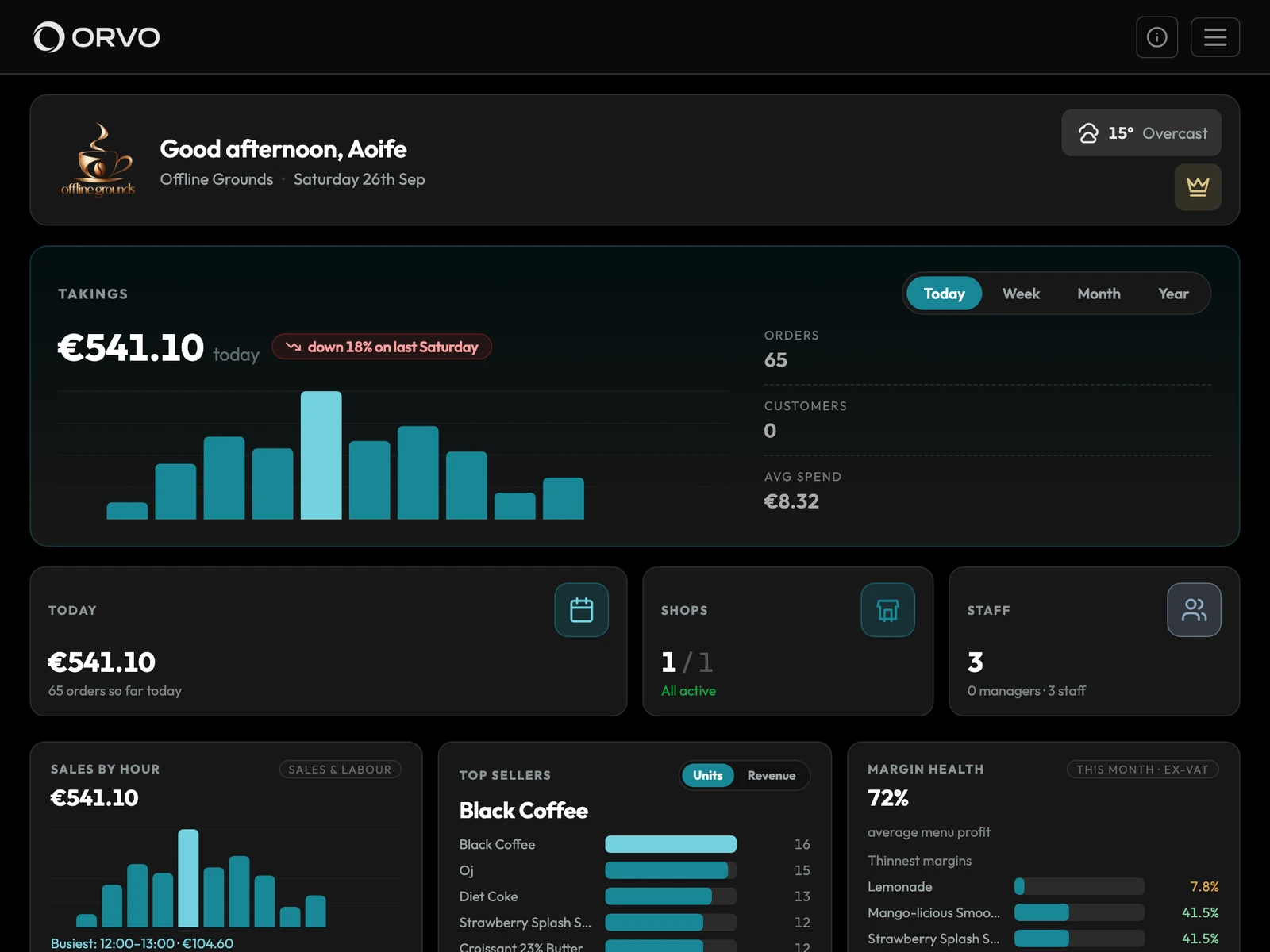The height and width of the screenshot is (952, 1270).
Task: Open the hamburger menu
Action: (x=1214, y=37)
